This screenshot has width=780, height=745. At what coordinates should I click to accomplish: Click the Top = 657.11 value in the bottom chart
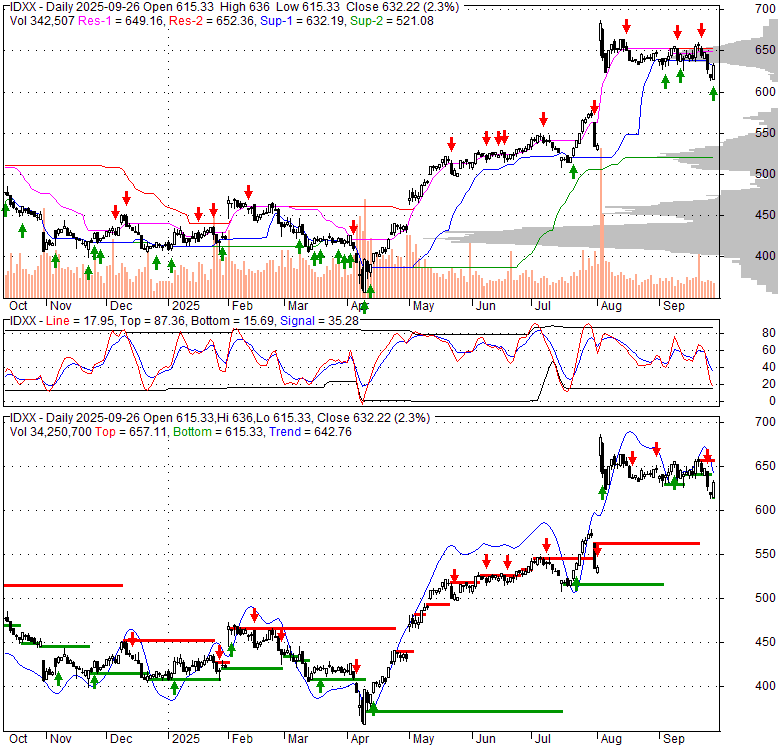(x=131, y=432)
